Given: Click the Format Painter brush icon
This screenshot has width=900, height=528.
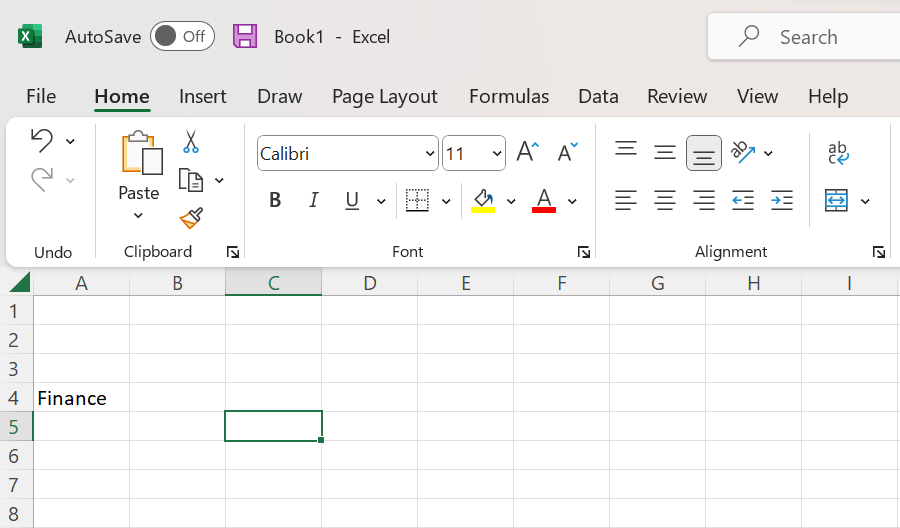Looking at the screenshot, I should coord(191,218).
